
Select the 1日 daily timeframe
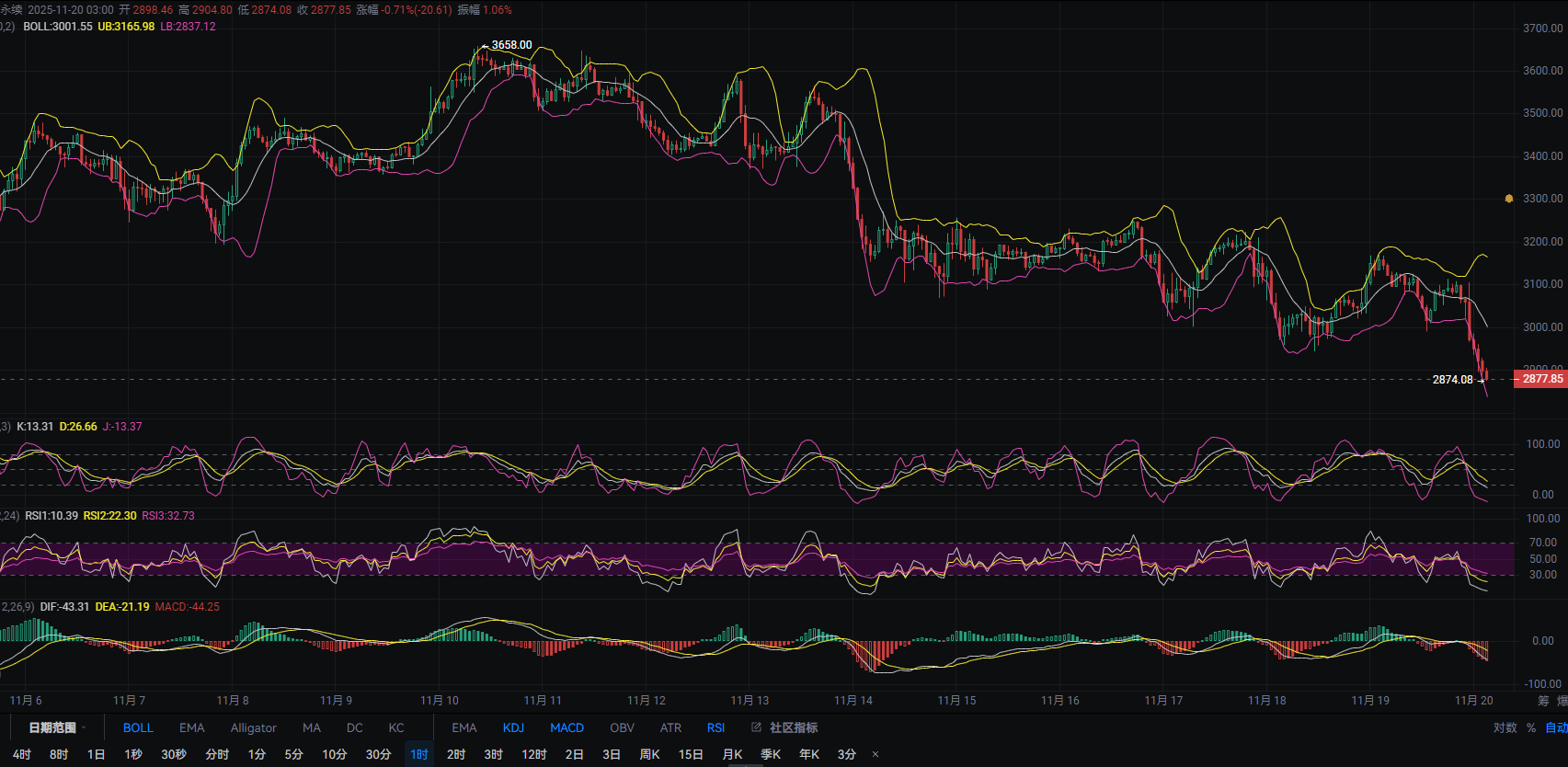pos(96,754)
